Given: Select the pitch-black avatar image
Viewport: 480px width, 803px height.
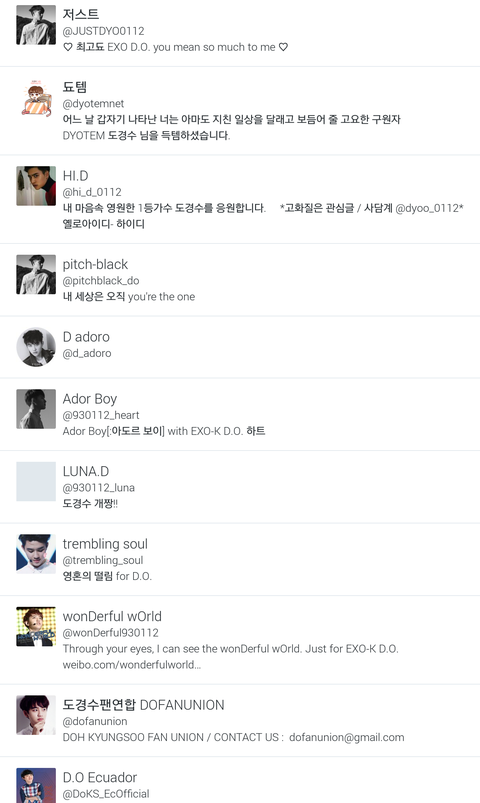Looking at the screenshot, I should [36, 274].
